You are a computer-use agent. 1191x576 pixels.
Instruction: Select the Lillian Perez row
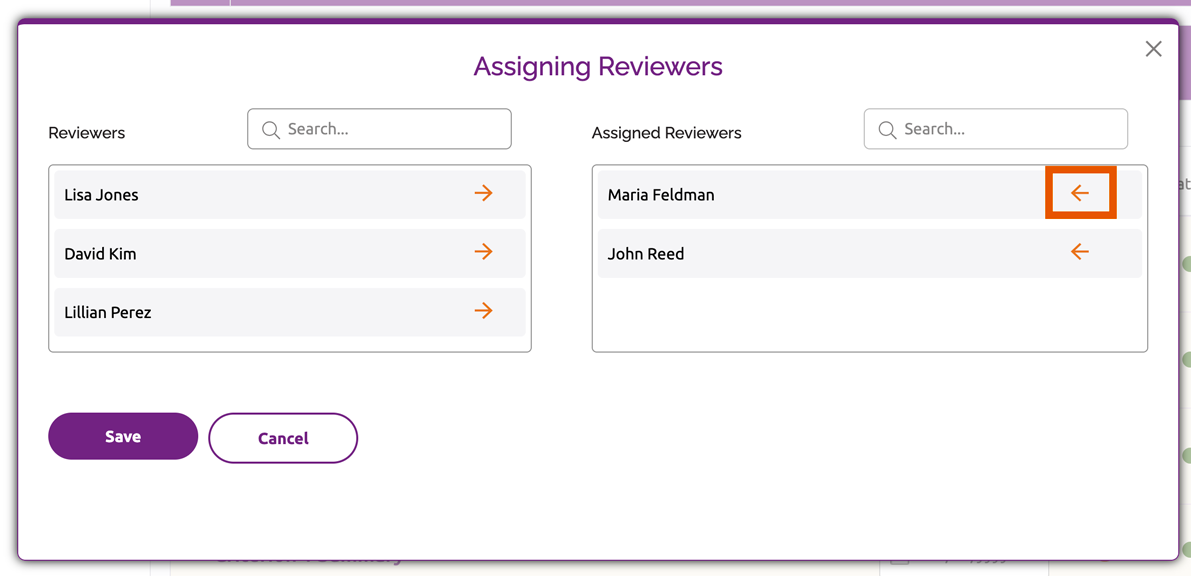250,310
